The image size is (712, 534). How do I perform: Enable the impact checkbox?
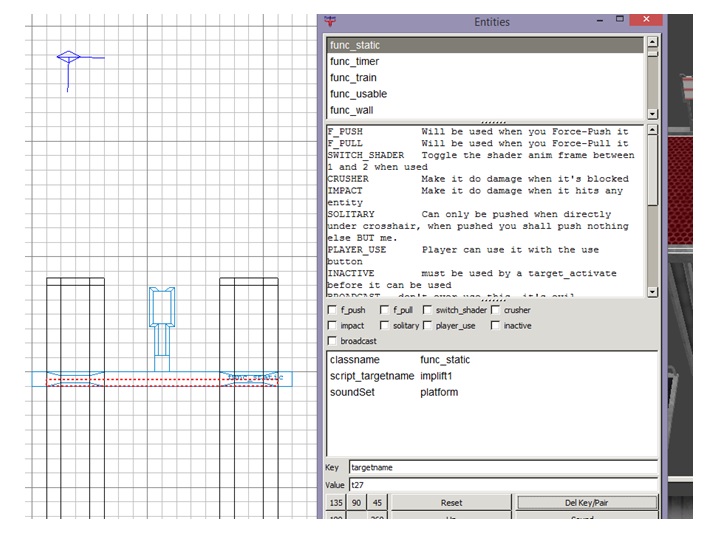332,325
